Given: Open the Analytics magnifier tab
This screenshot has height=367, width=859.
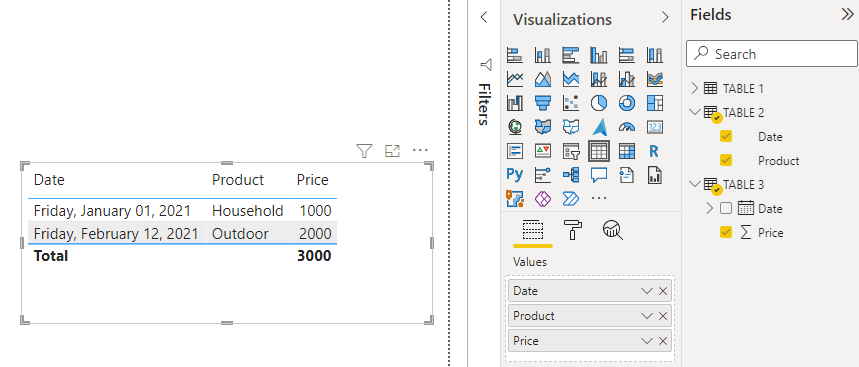Looking at the screenshot, I should point(612,231).
